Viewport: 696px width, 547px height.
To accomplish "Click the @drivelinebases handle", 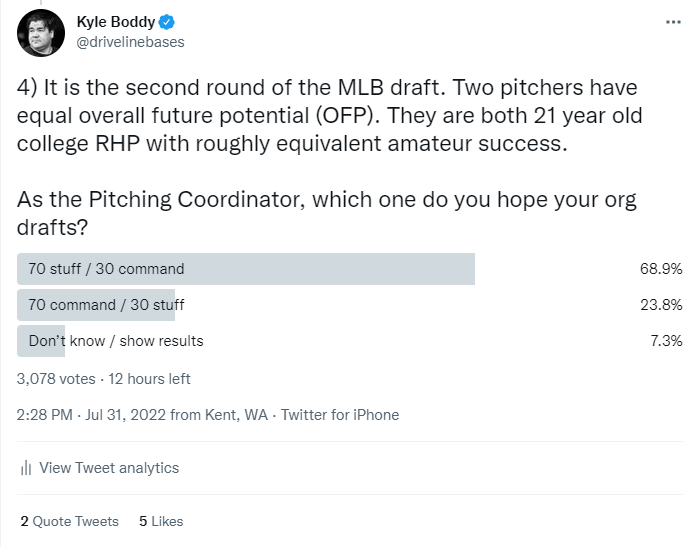I will 130,42.
